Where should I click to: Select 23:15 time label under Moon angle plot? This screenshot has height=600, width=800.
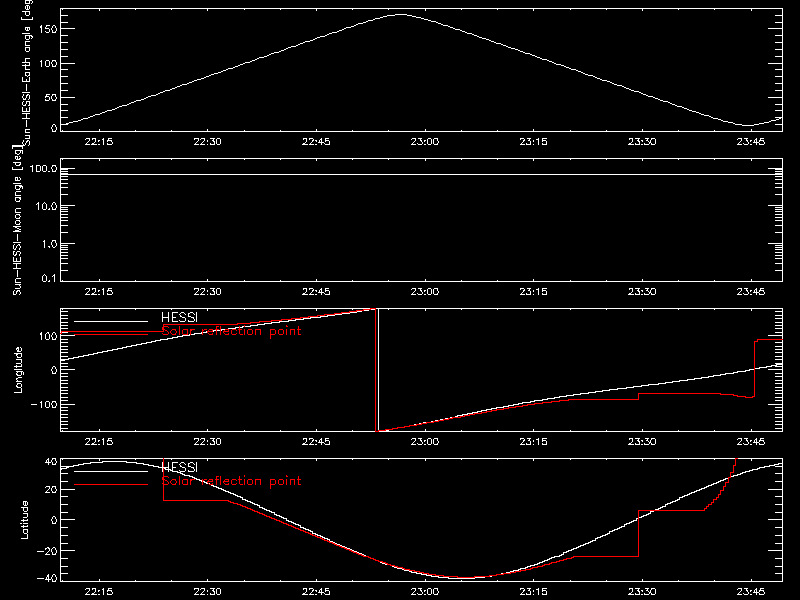coord(533,292)
